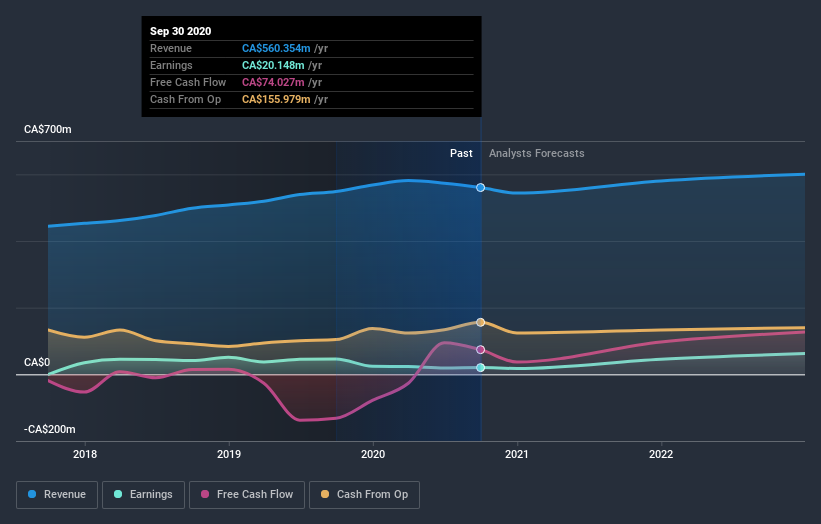Click the Sep 30 2020 tooltip date
Image resolution: width=821 pixels, height=524 pixels.
(181, 31)
